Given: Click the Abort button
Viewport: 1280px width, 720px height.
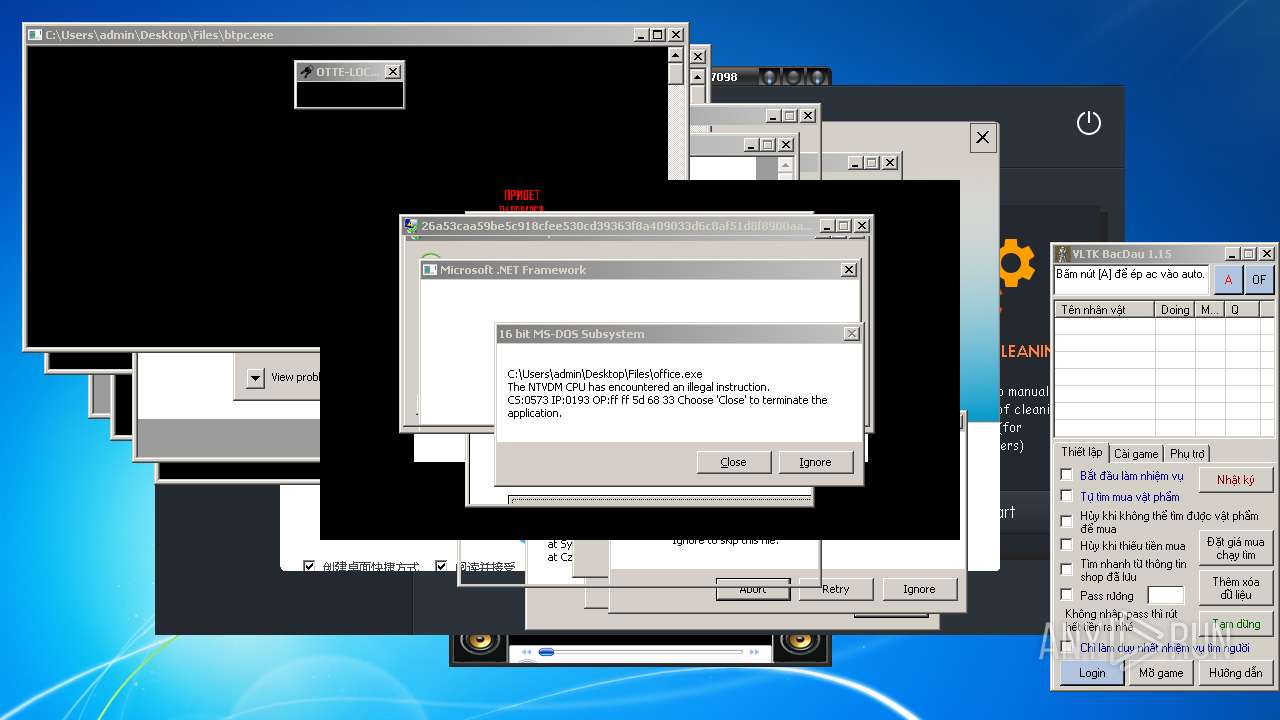Looking at the screenshot, I should coord(753,589).
